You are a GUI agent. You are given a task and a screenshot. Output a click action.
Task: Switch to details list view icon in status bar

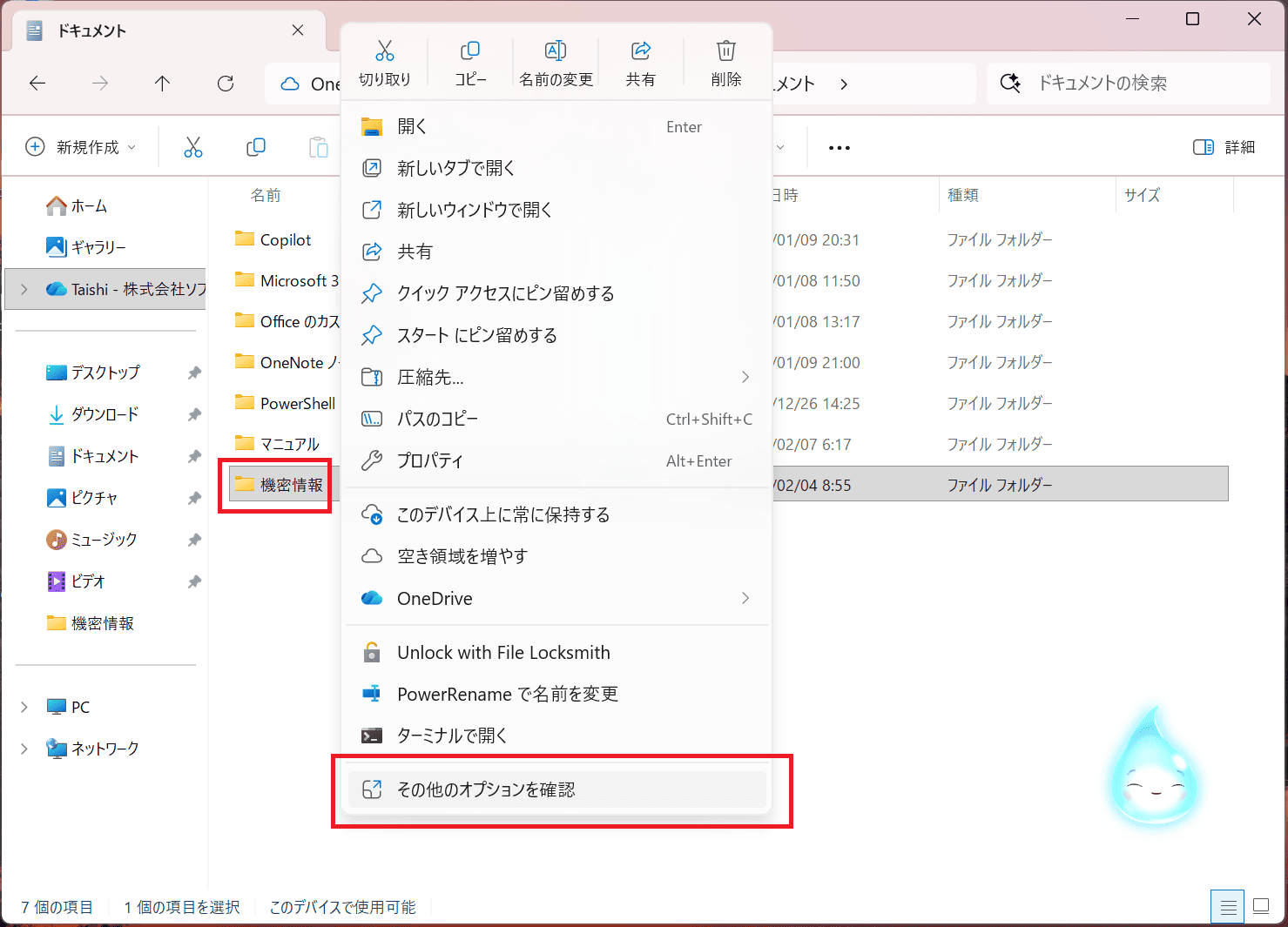[x=1228, y=907]
